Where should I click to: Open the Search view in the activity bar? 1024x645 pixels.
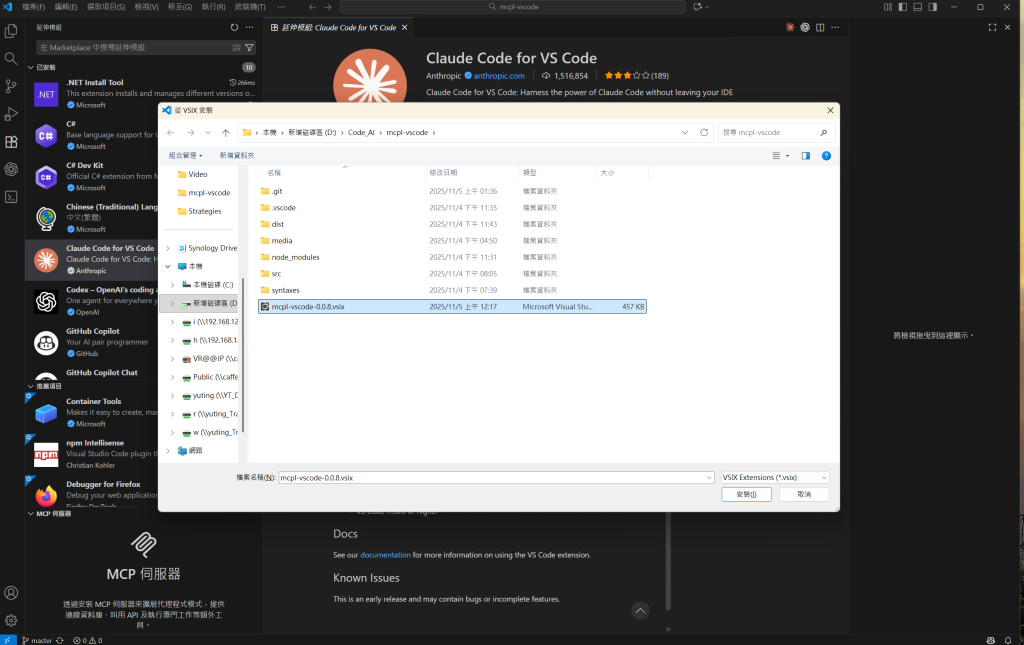coord(11,58)
